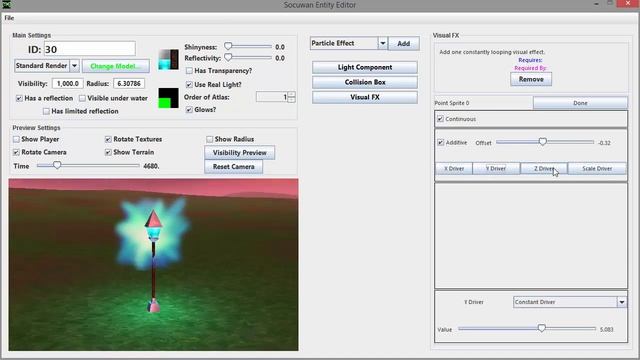640x360 pixels.
Task: Click the Visibility value field
Action: click(x=67, y=83)
